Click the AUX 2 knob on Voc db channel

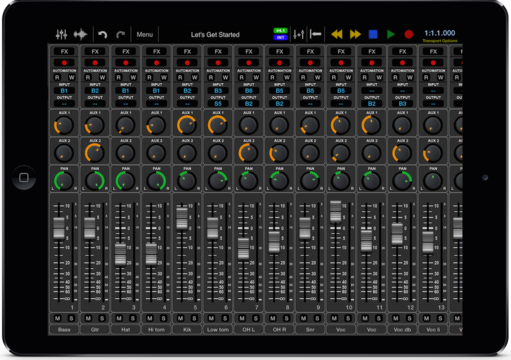pos(402,153)
